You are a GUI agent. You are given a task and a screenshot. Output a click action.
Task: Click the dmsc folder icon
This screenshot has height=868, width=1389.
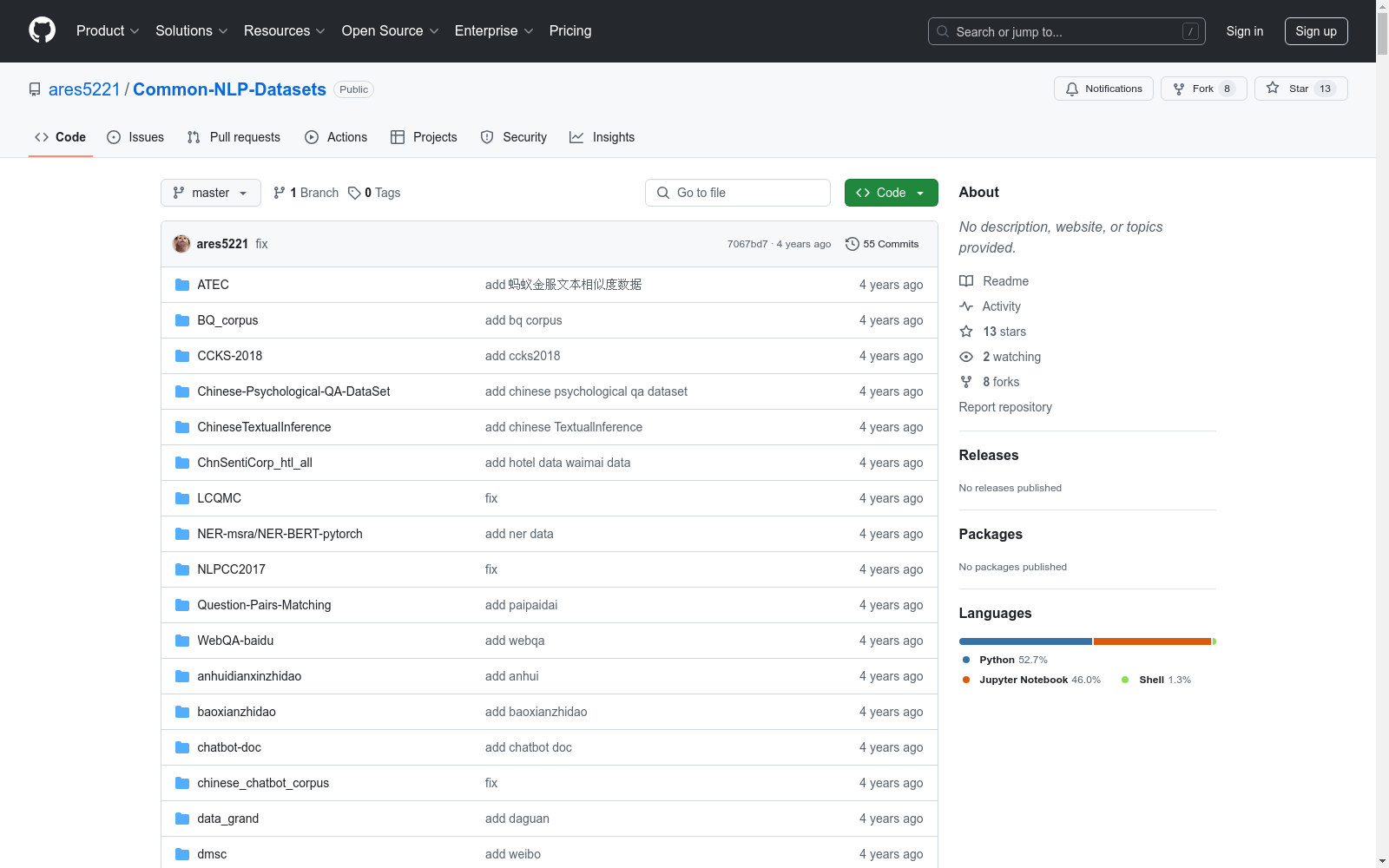(x=182, y=854)
